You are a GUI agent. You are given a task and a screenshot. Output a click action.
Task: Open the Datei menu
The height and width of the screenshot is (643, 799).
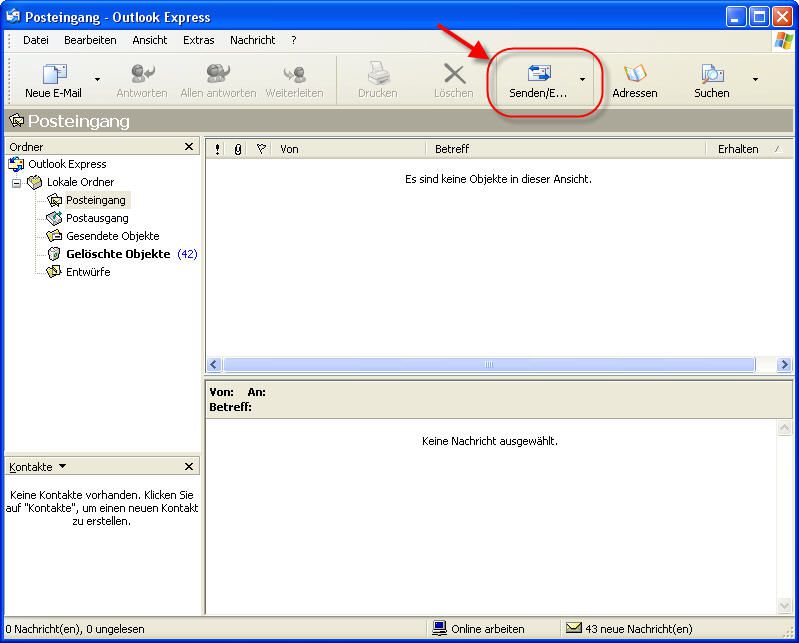36,40
